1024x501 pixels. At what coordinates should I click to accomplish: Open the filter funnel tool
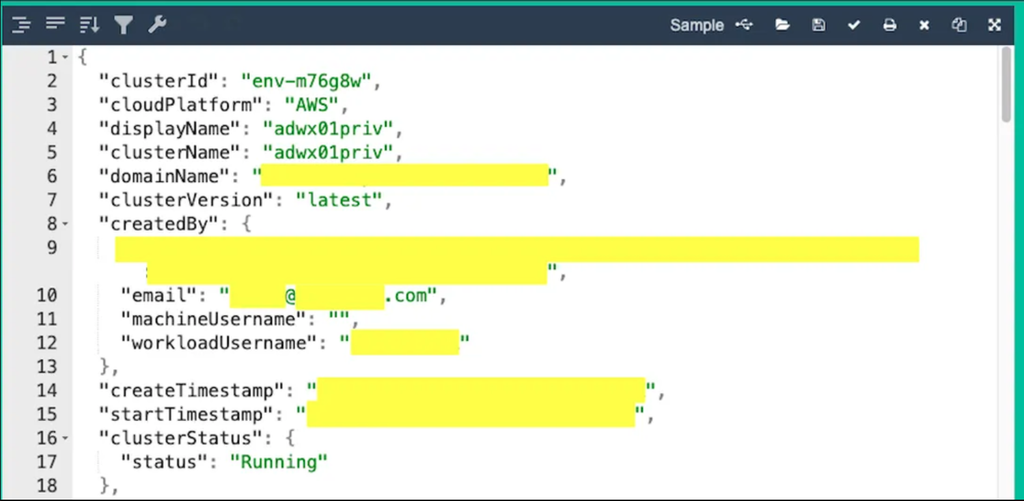point(123,25)
